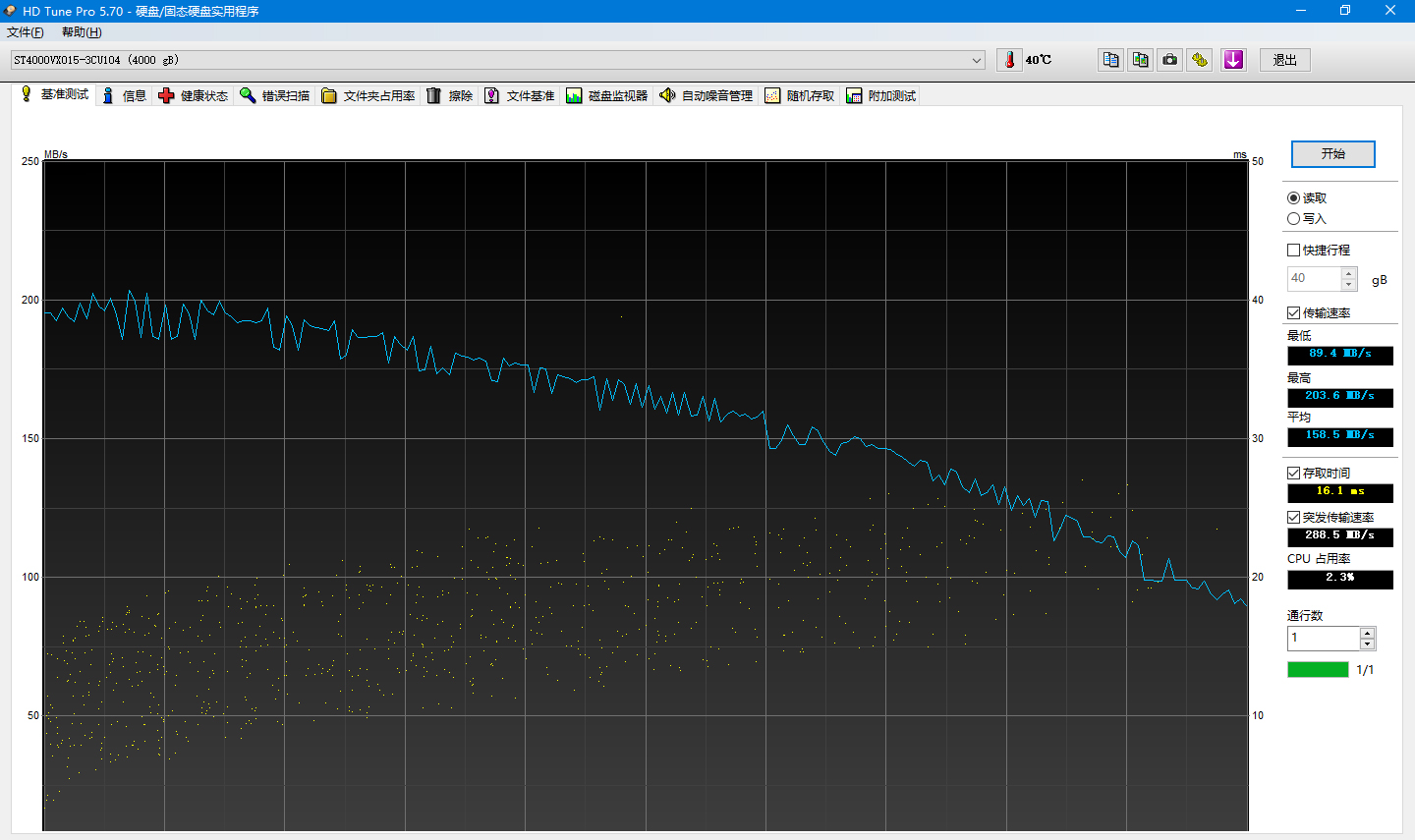Image resolution: width=1415 pixels, height=840 pixels.
Task: Click the HD Tune Pro title bar icon
Action: coord(10,11)
